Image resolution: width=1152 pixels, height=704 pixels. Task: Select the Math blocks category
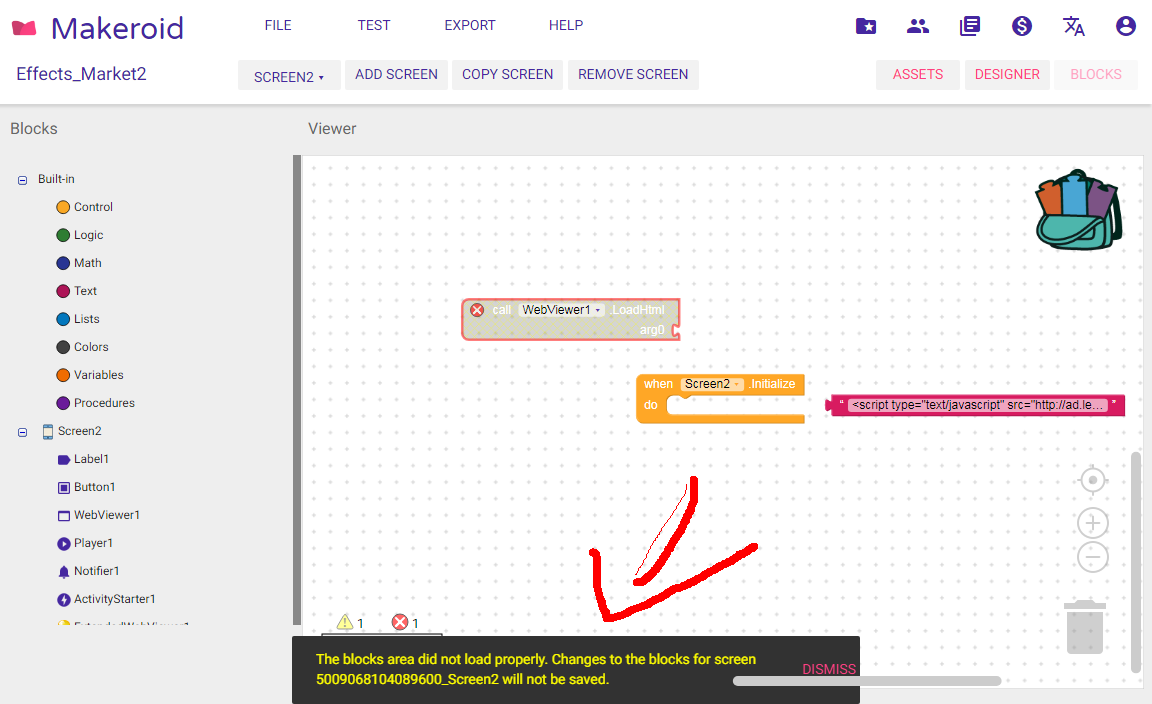pos(79,263)
